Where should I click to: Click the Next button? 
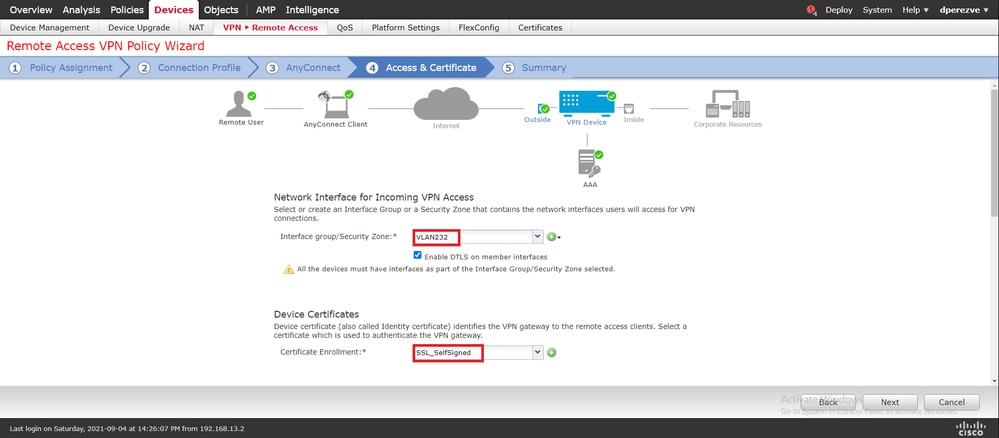pyautogui.click(x=890, y=402)
